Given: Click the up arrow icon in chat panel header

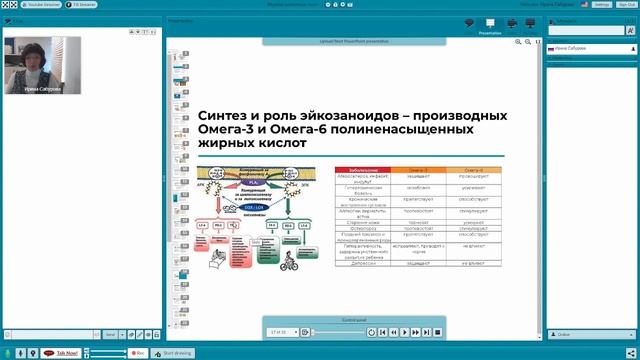Looking at the screenshot, I should 131,31.
